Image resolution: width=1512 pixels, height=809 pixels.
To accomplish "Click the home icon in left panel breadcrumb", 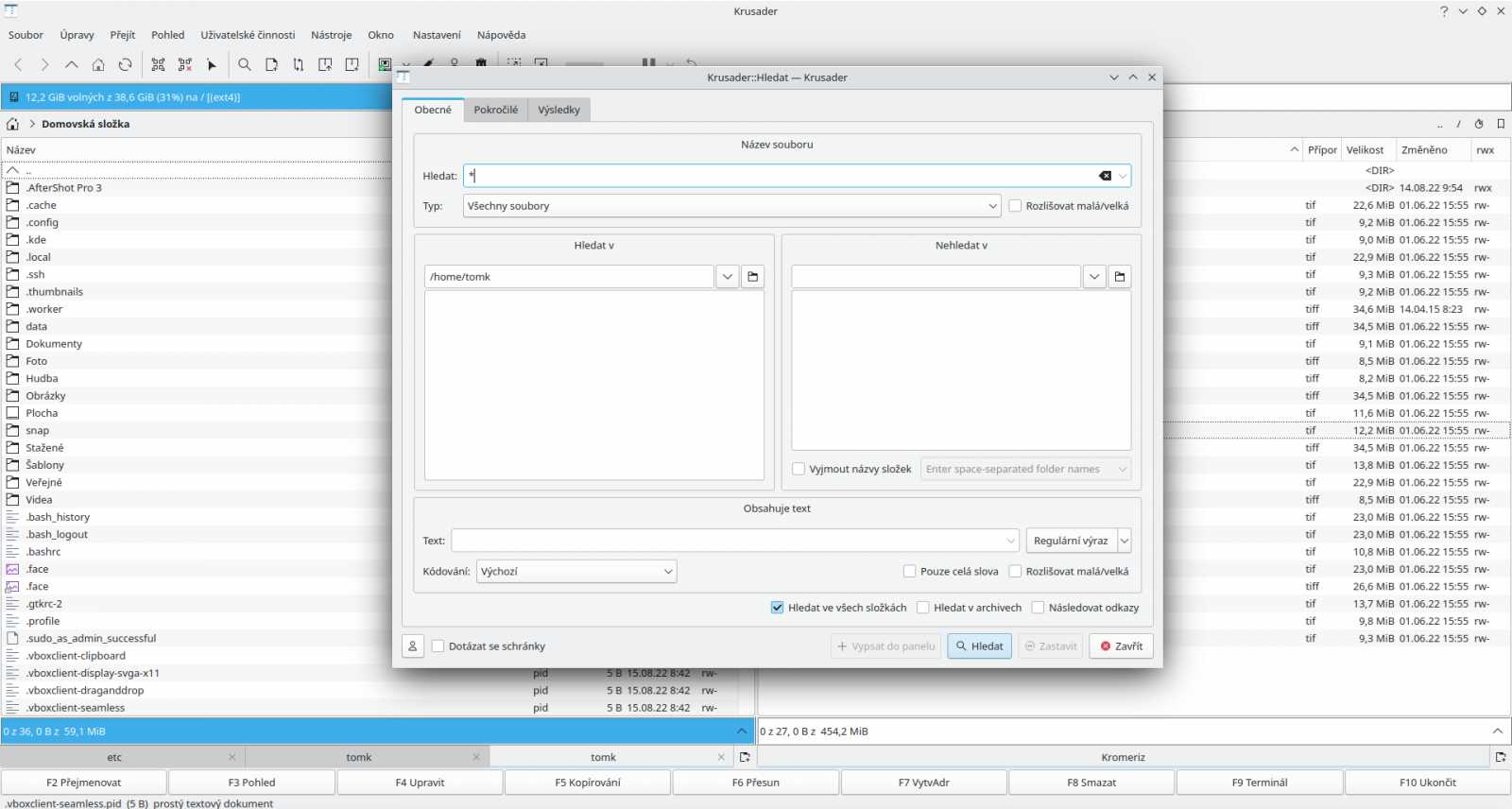I will (12, 124).
